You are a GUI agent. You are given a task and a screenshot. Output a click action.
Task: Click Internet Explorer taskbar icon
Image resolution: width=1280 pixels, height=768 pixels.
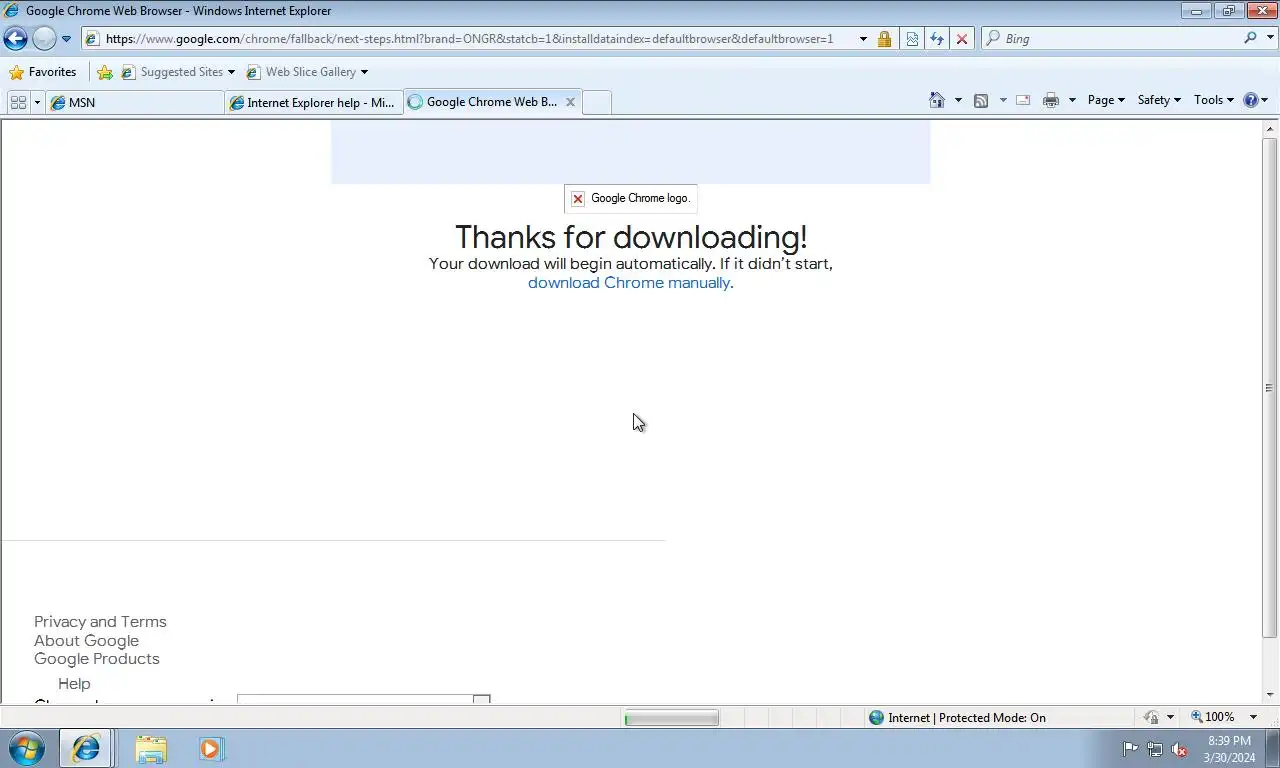[x=86, y=748]
